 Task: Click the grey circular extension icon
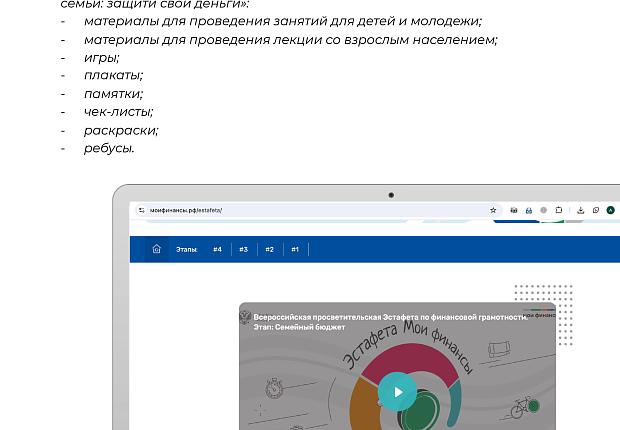click(544, 210)
